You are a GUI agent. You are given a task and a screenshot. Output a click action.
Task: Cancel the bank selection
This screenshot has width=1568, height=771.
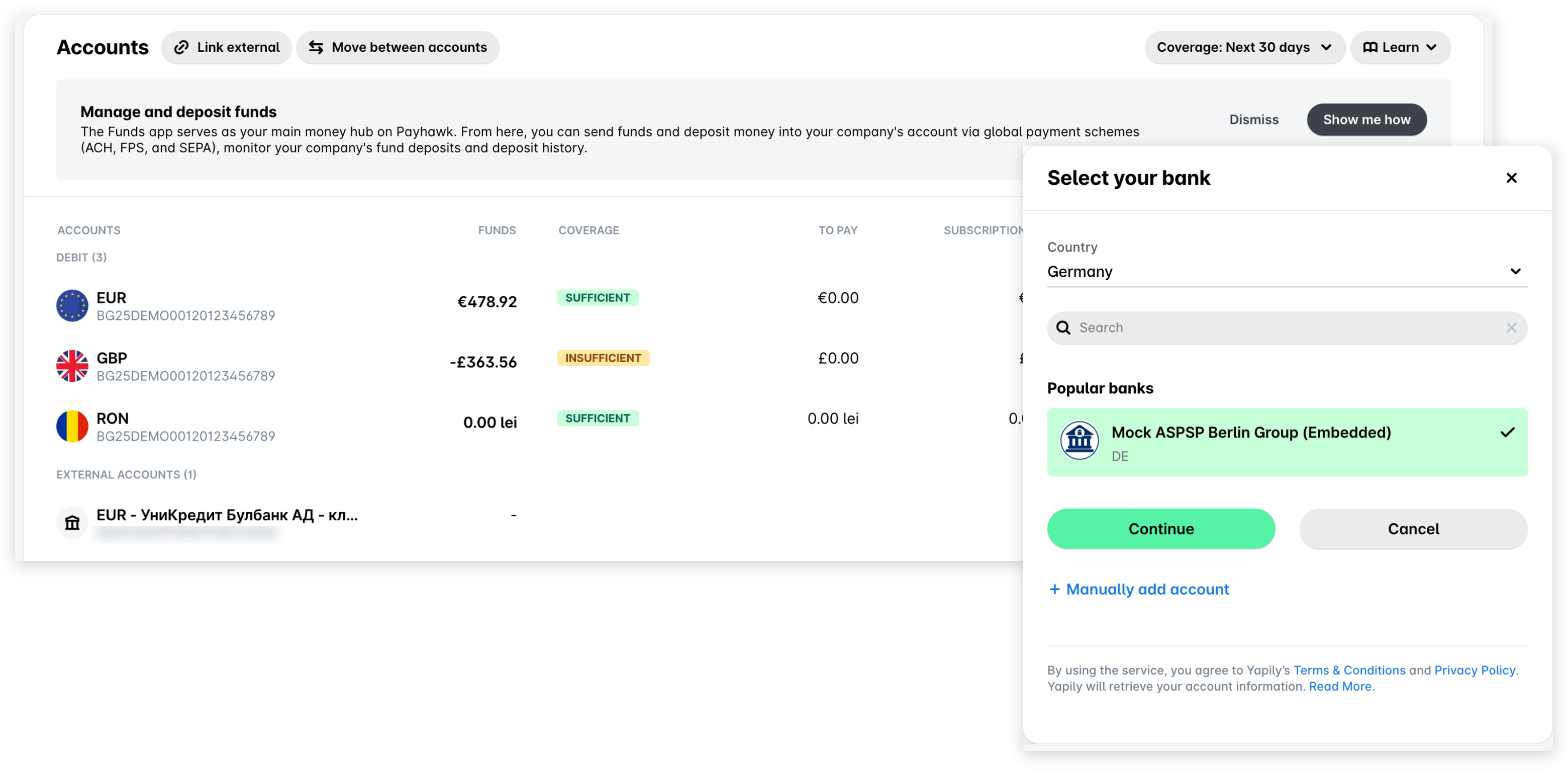coord(1413,529)
